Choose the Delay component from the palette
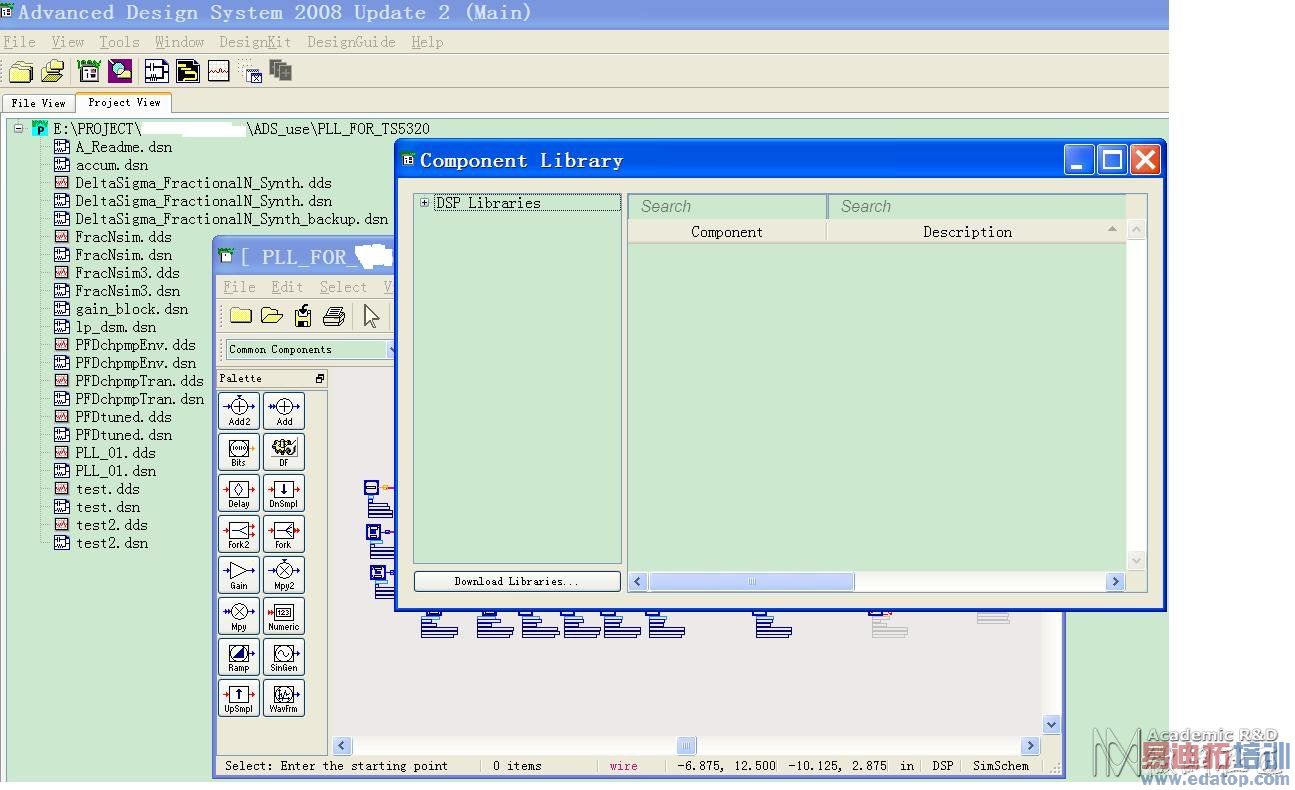 point(239,493)
